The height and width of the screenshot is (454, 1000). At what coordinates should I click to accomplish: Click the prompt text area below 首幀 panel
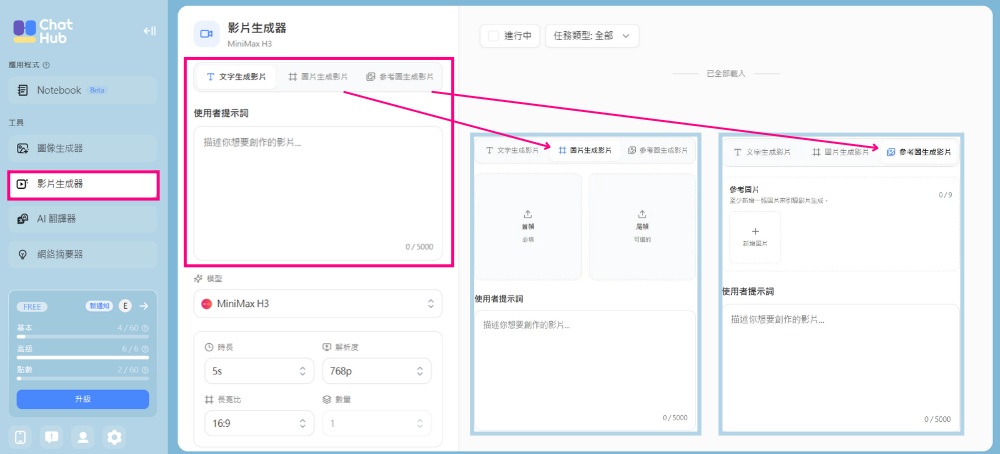pyautogui.click(x=585, y=369)
